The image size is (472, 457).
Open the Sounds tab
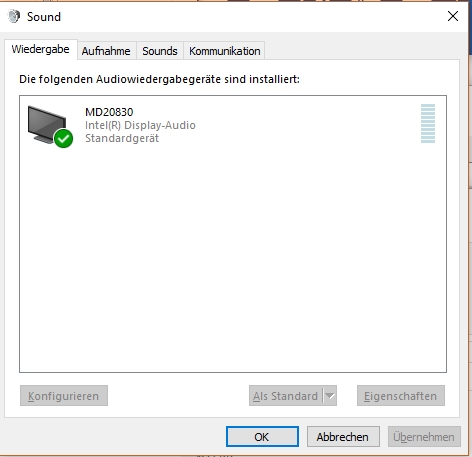pyautogui.click(x=160, y=51)
